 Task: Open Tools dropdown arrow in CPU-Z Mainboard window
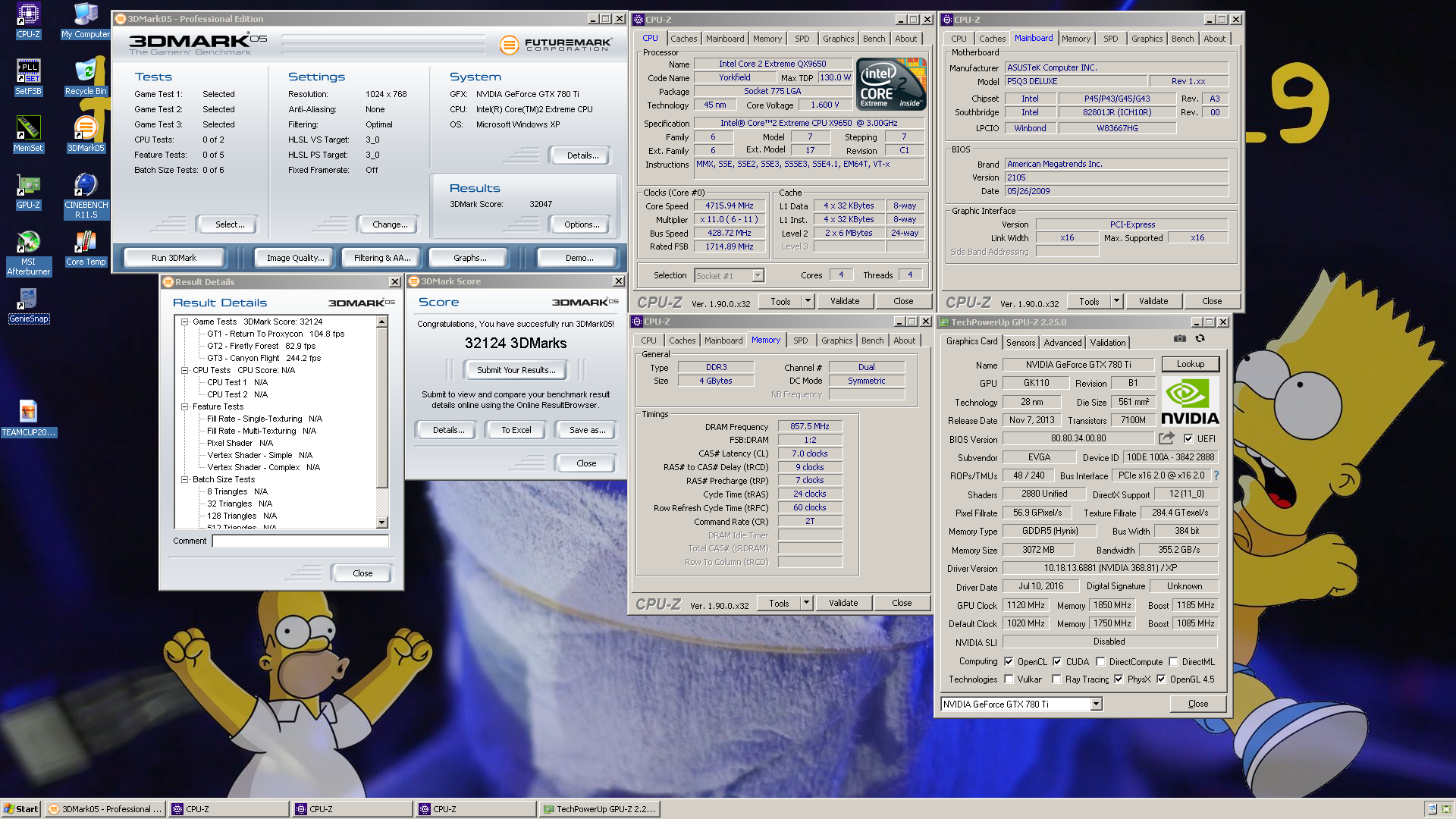(x=1116, y=301)
